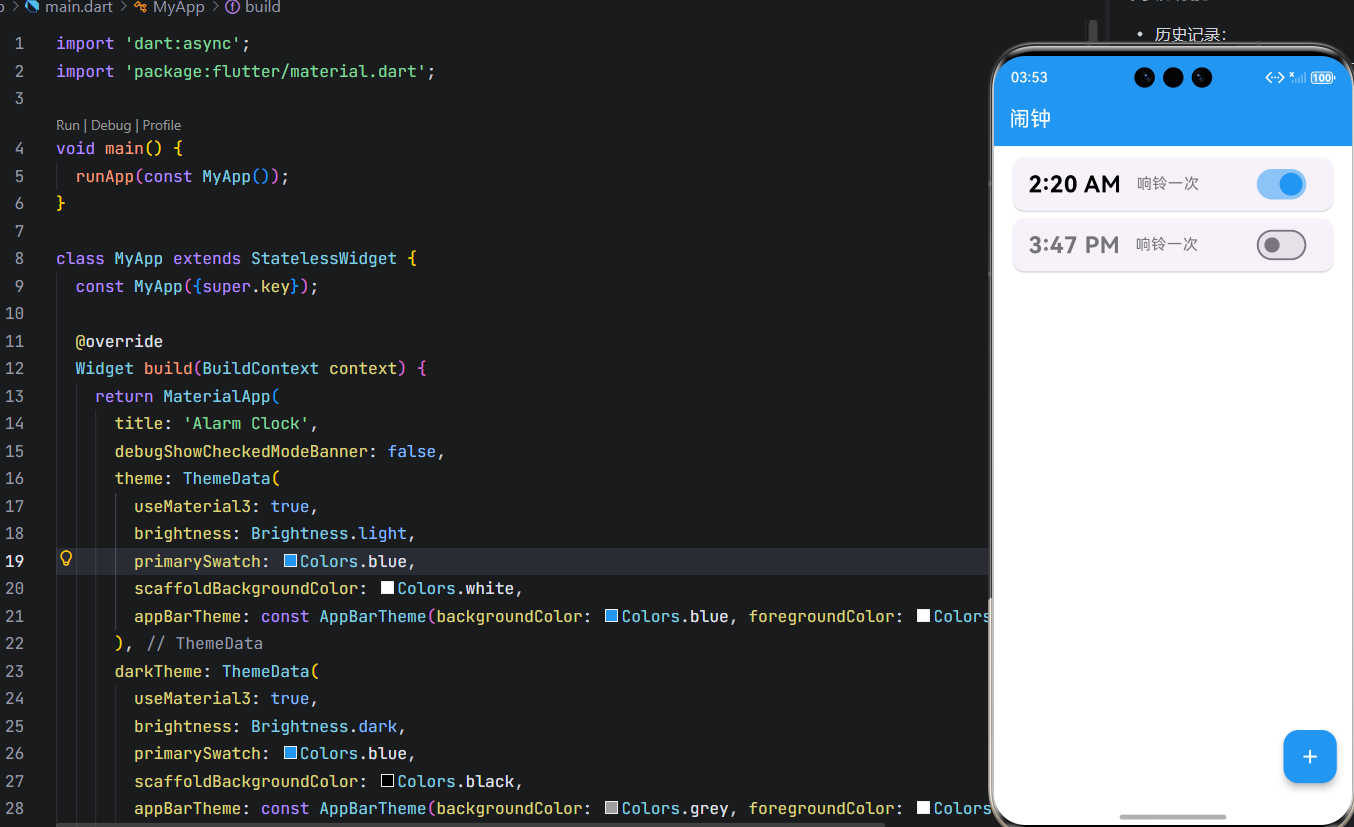This screenshot has height=827, width=1354.
Task: Open the white color swatch on line 20
Action: pyautogui.click(x=388, y=588)
